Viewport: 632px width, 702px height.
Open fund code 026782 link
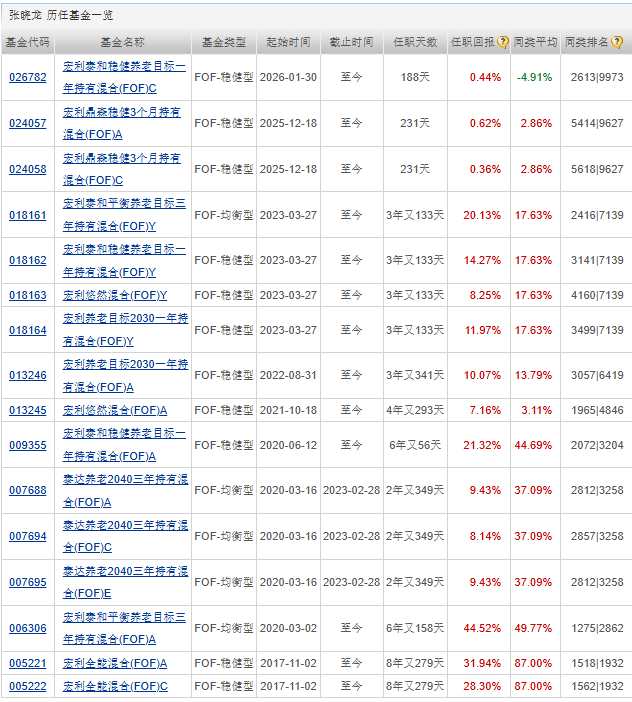pyautogui.click(x=28, y=77)
